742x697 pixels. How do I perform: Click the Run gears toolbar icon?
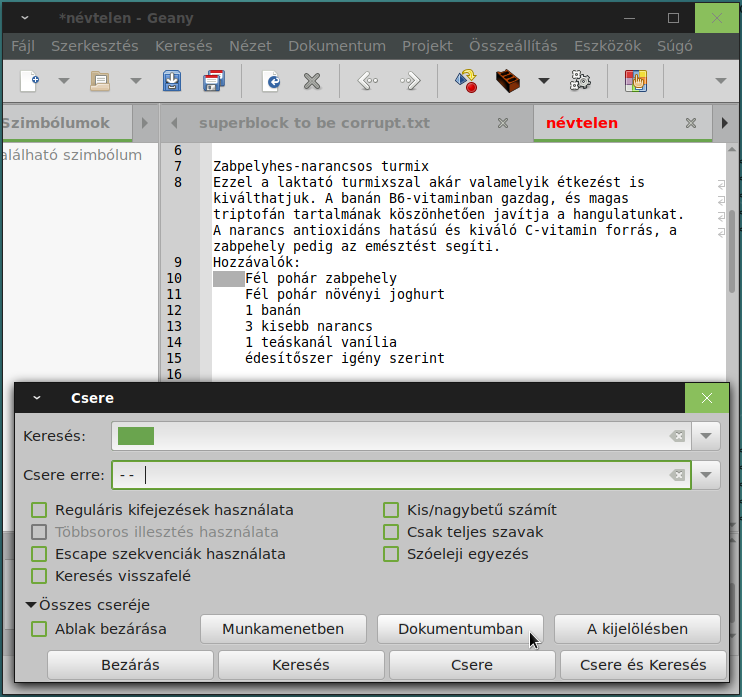(x=580, y=81)
